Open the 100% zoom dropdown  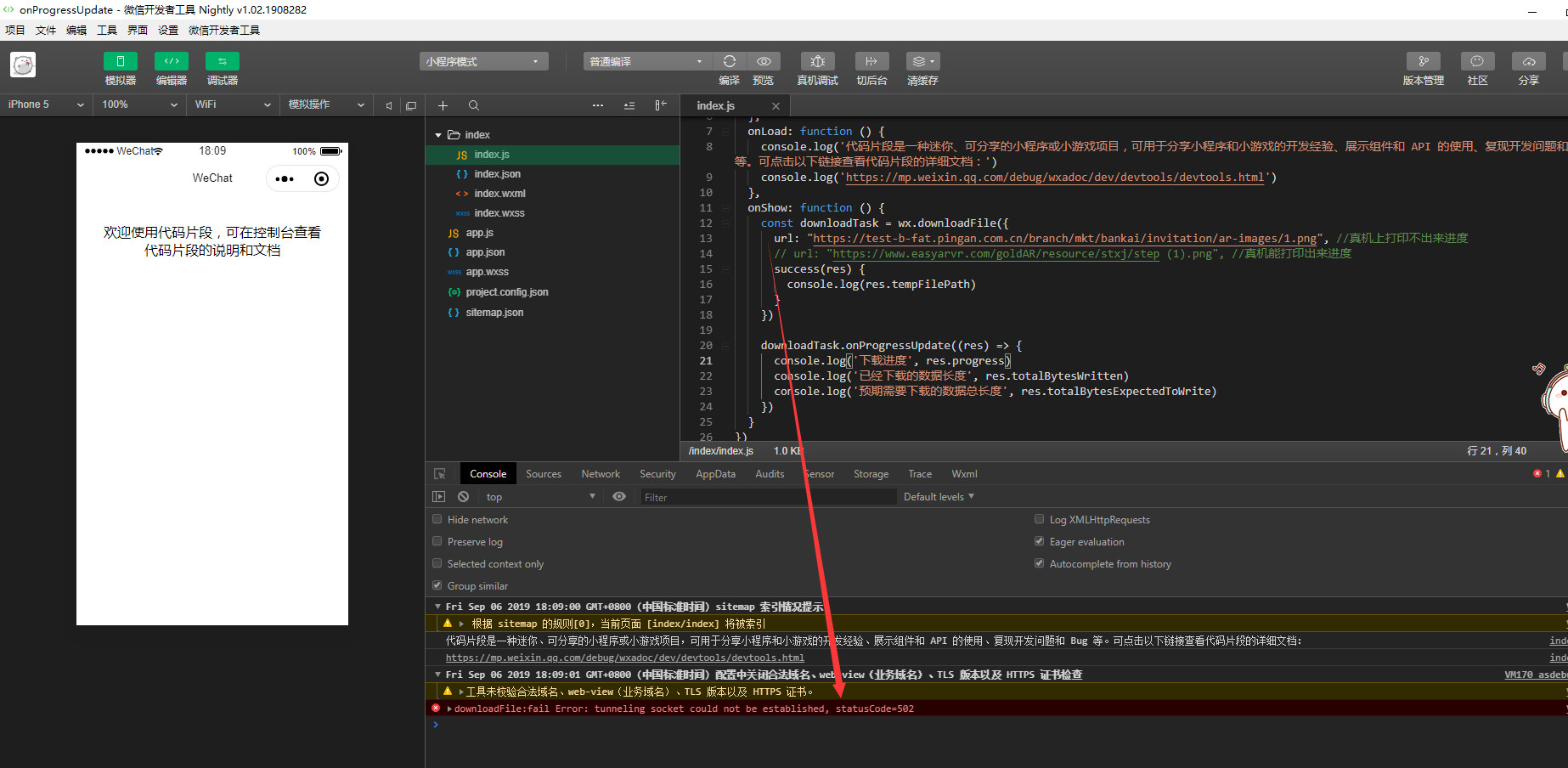click(x=140, y=104)
